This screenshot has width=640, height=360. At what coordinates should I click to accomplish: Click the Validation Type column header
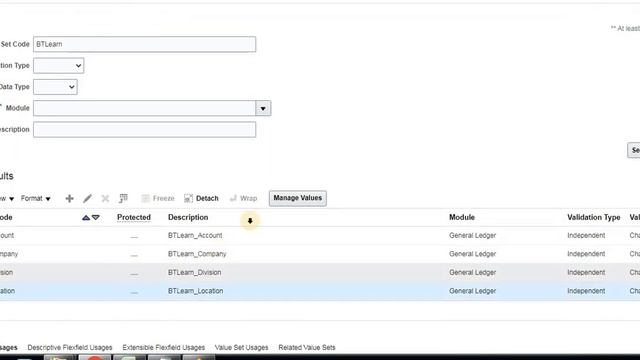593,218
